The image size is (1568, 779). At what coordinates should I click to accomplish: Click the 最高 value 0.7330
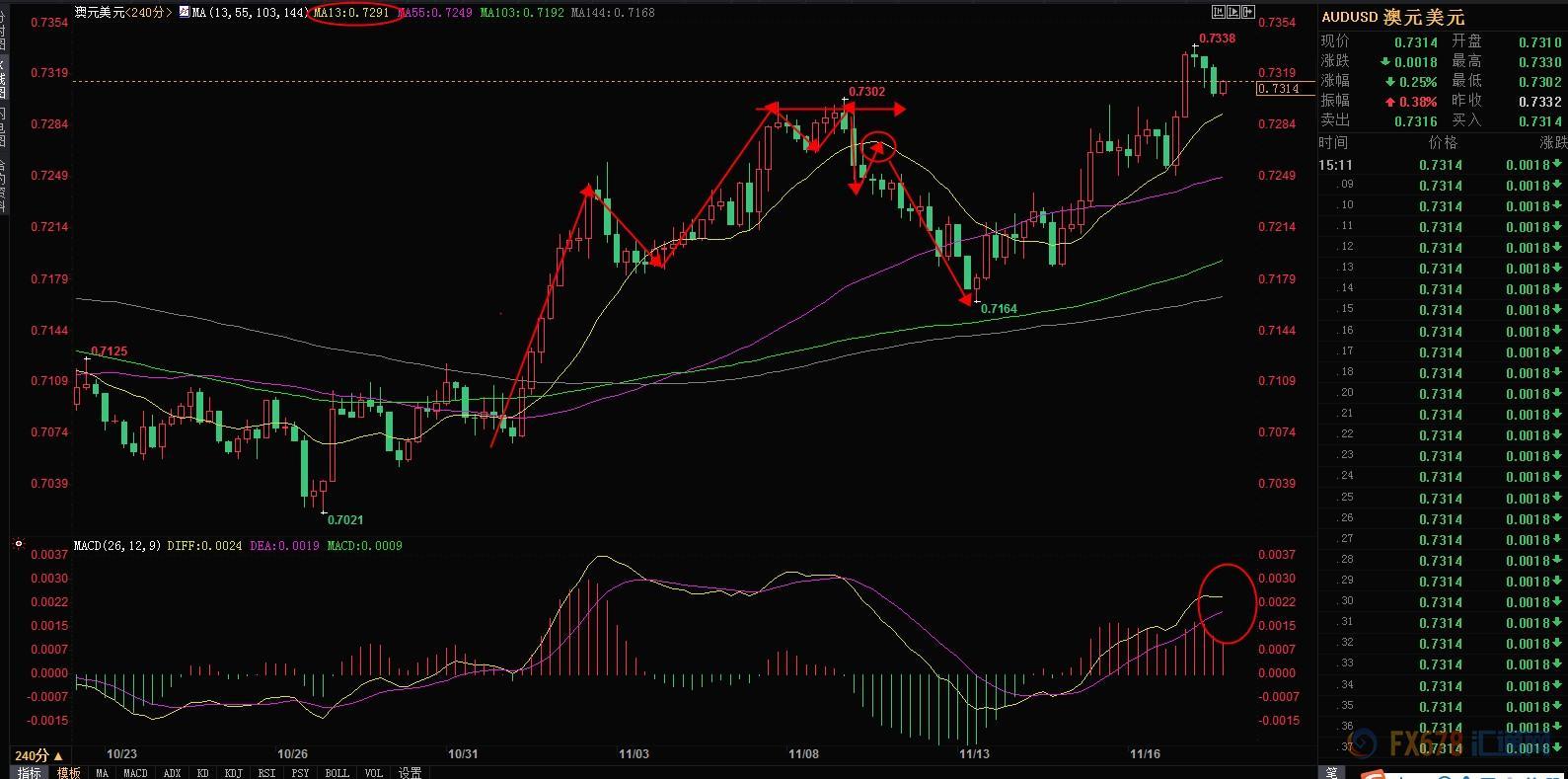(x=1540, y=62)
